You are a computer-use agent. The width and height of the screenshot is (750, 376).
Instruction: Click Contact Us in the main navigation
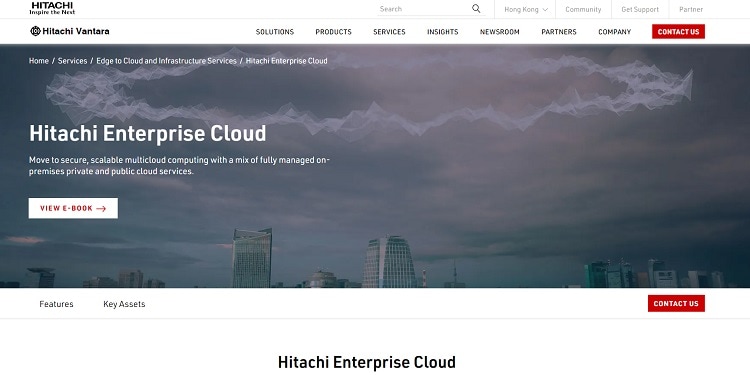click(678, 32)
